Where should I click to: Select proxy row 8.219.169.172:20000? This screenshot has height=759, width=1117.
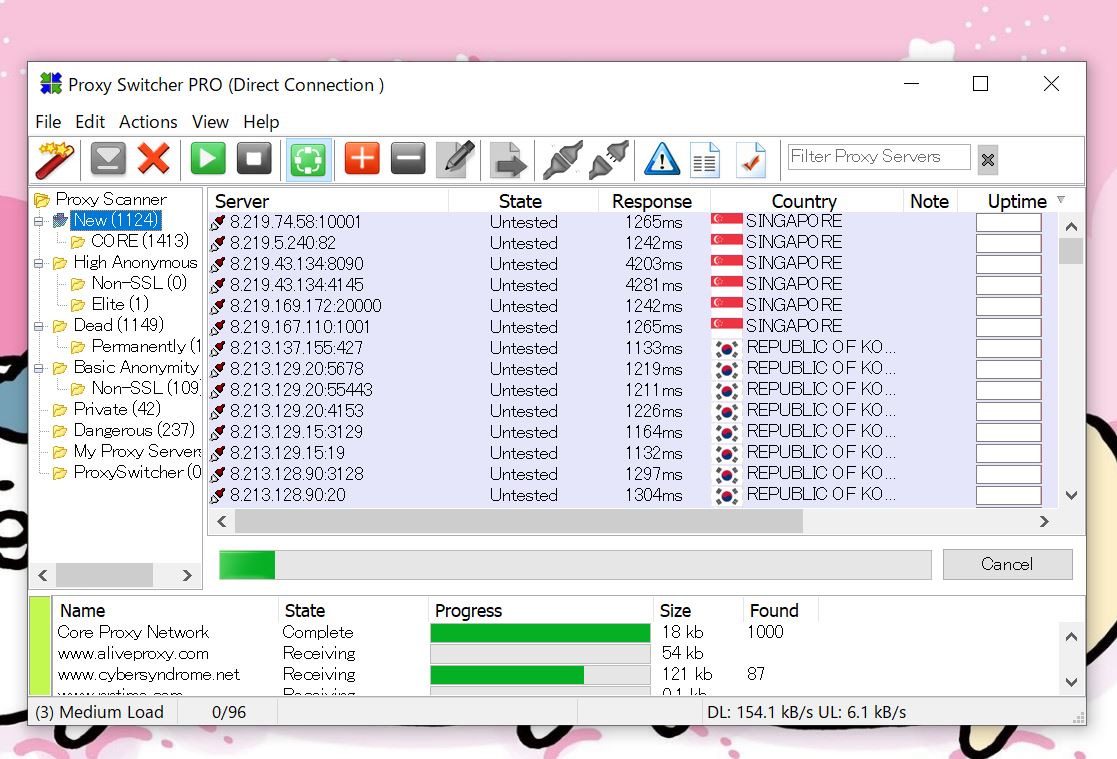coord(631,306)
